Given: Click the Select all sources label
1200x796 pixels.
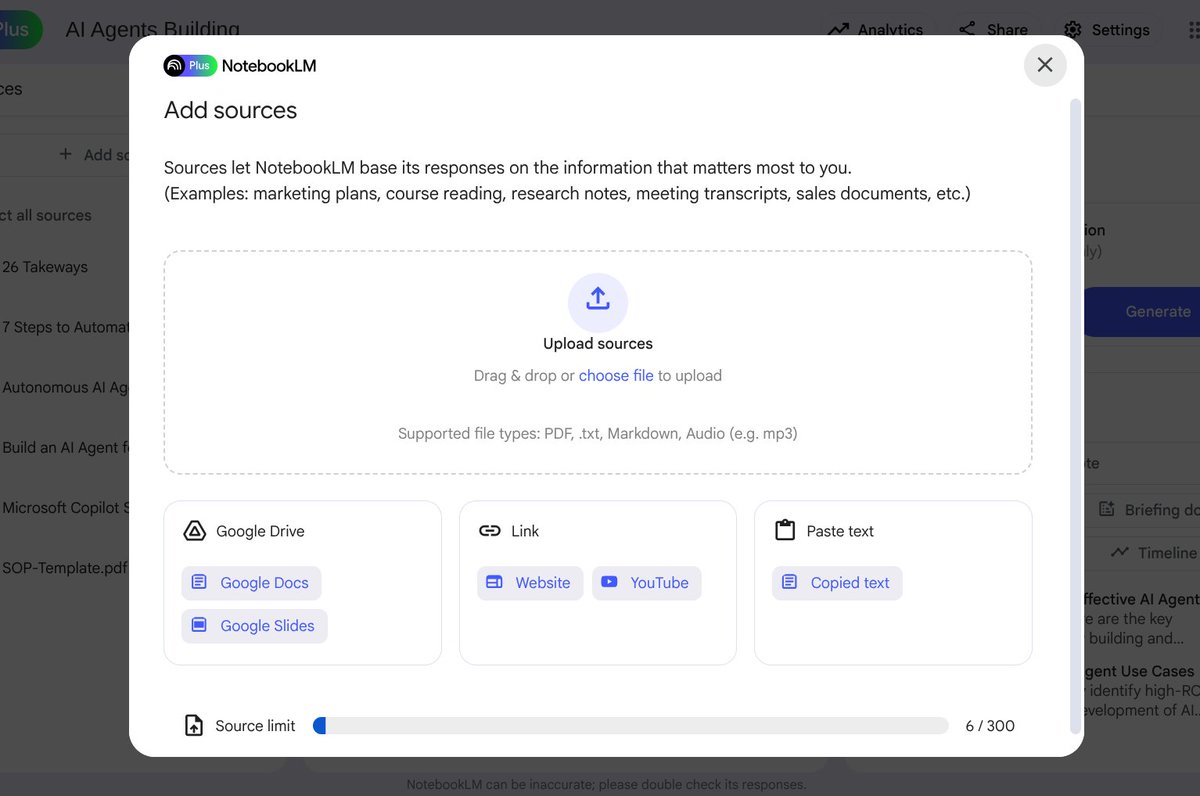Looking at the screenshot, I should tap(46, 215).
